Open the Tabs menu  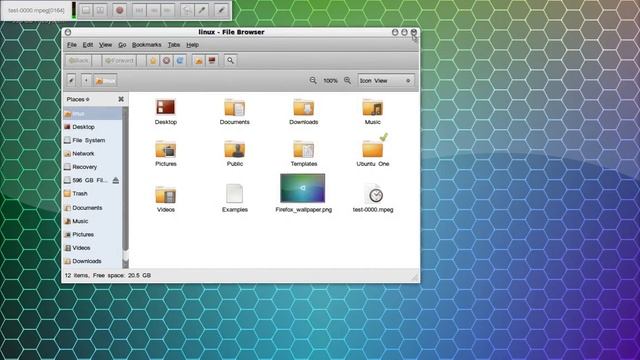[174, 45]
